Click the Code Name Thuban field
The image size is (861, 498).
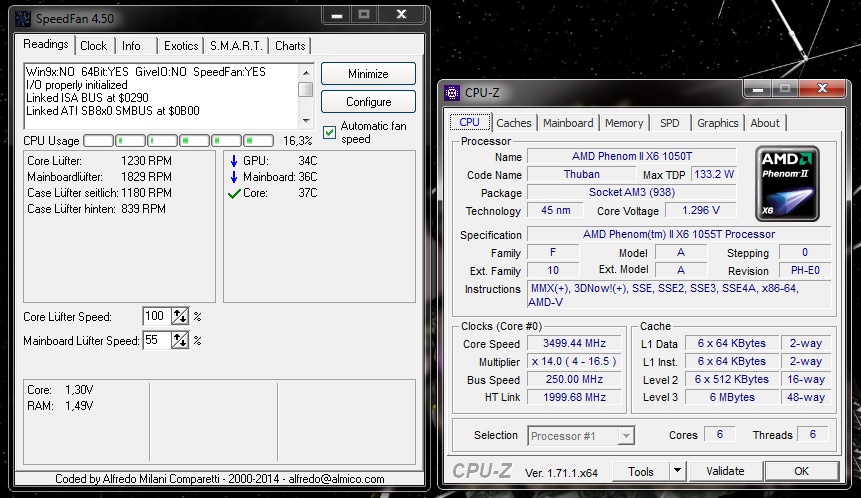[x=582, y=174]
